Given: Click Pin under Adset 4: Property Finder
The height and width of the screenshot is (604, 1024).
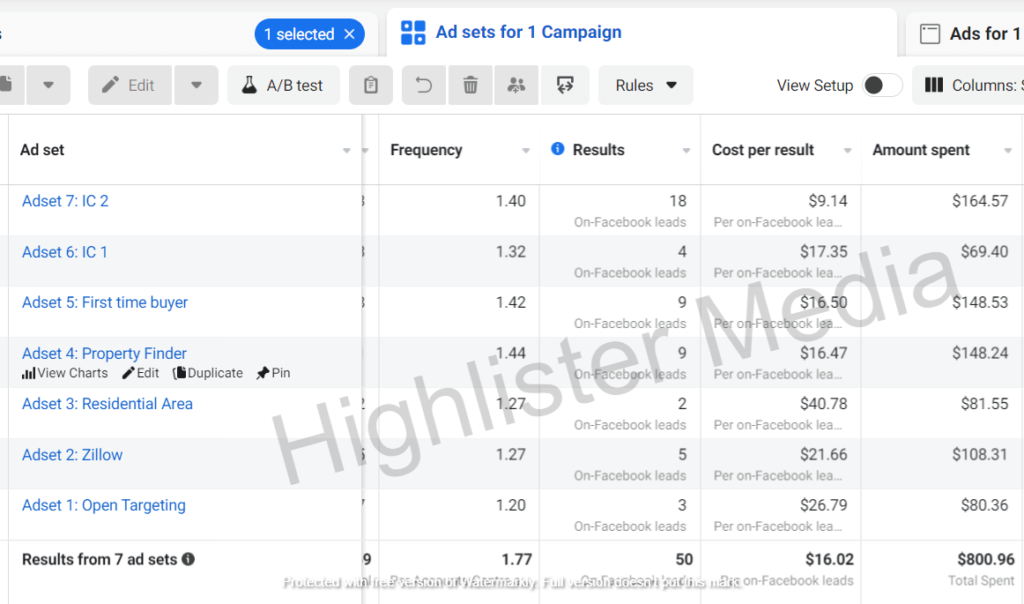Looking at the screenshot, I should [274, 373].
